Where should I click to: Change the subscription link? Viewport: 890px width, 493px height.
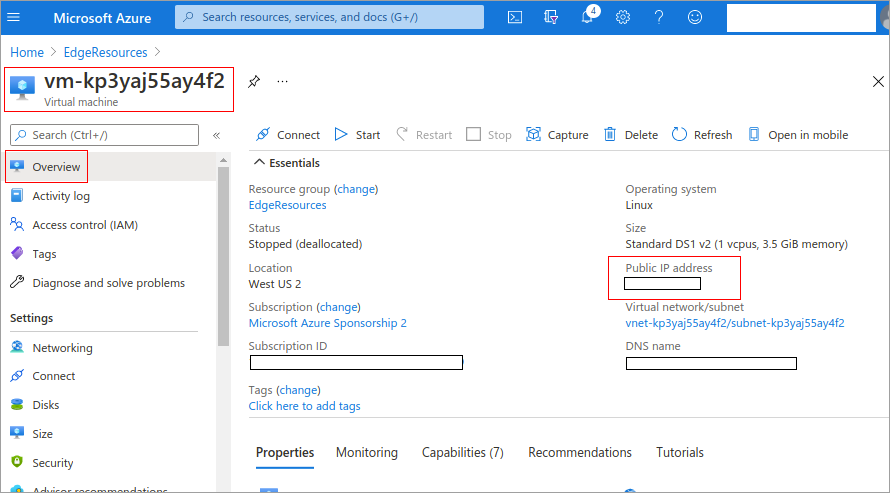click(x=338, y=307)
